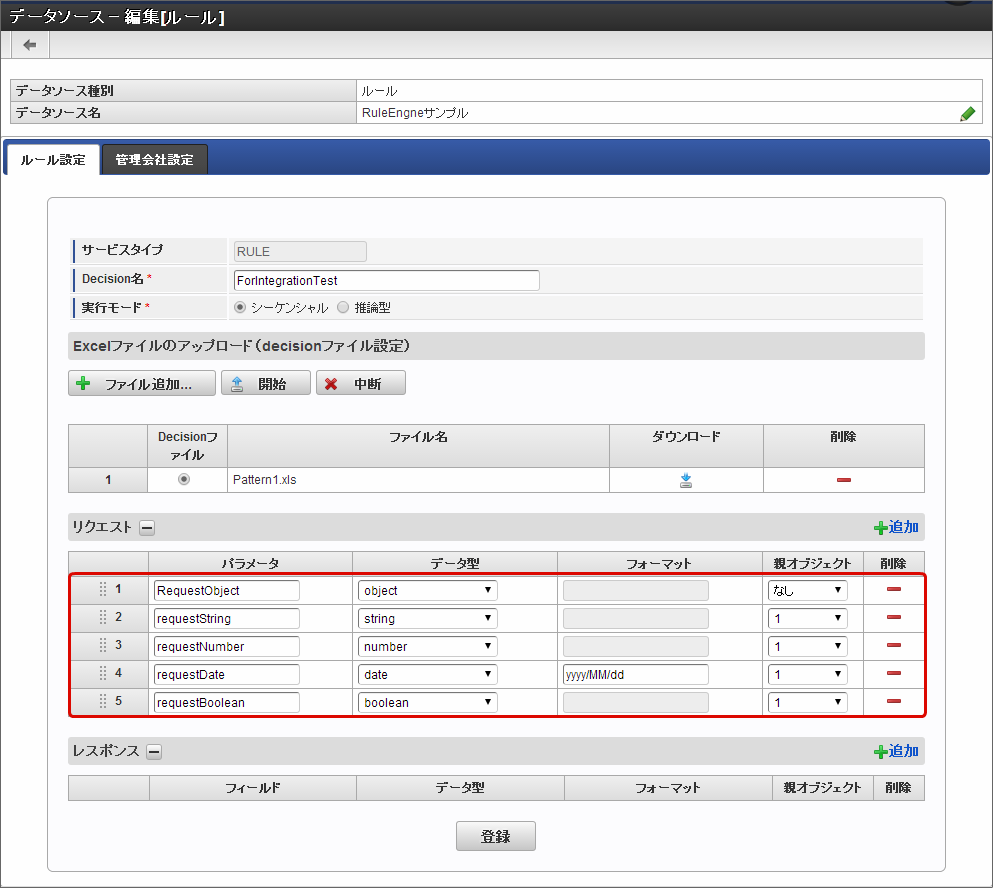Click drag handle of the requestNumber row
The height and width of the screenshot is (888, 993).
(x=103, y=646)
